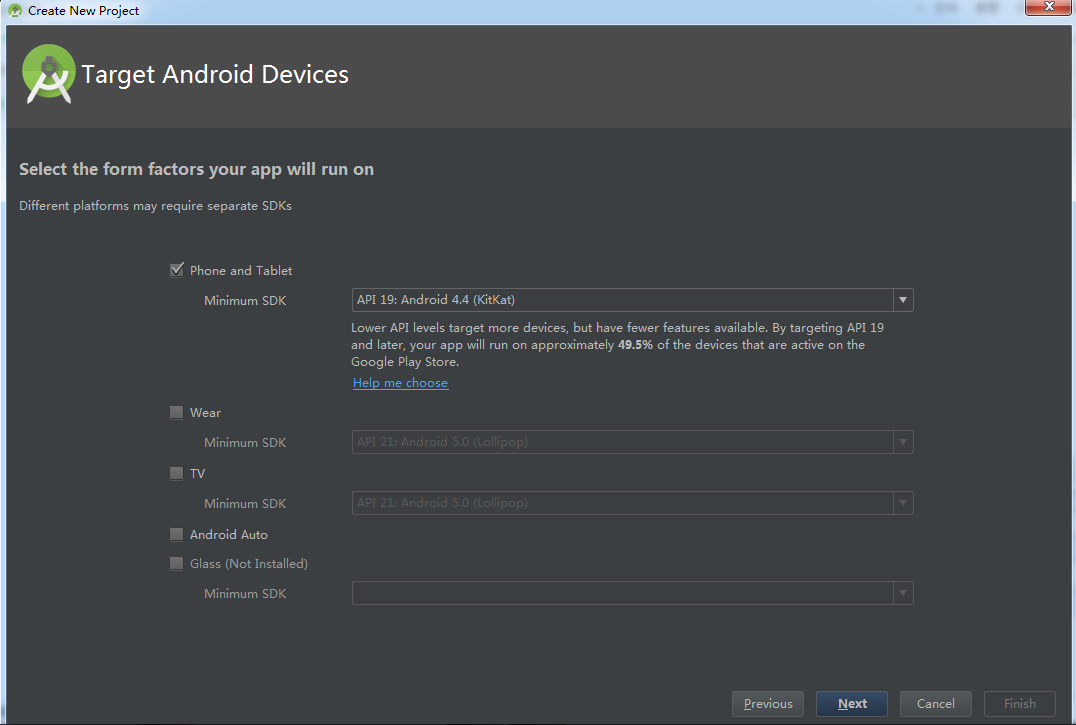
Task: Open the Glass Minimum SDK dropdown
Action: pos(903,593)
